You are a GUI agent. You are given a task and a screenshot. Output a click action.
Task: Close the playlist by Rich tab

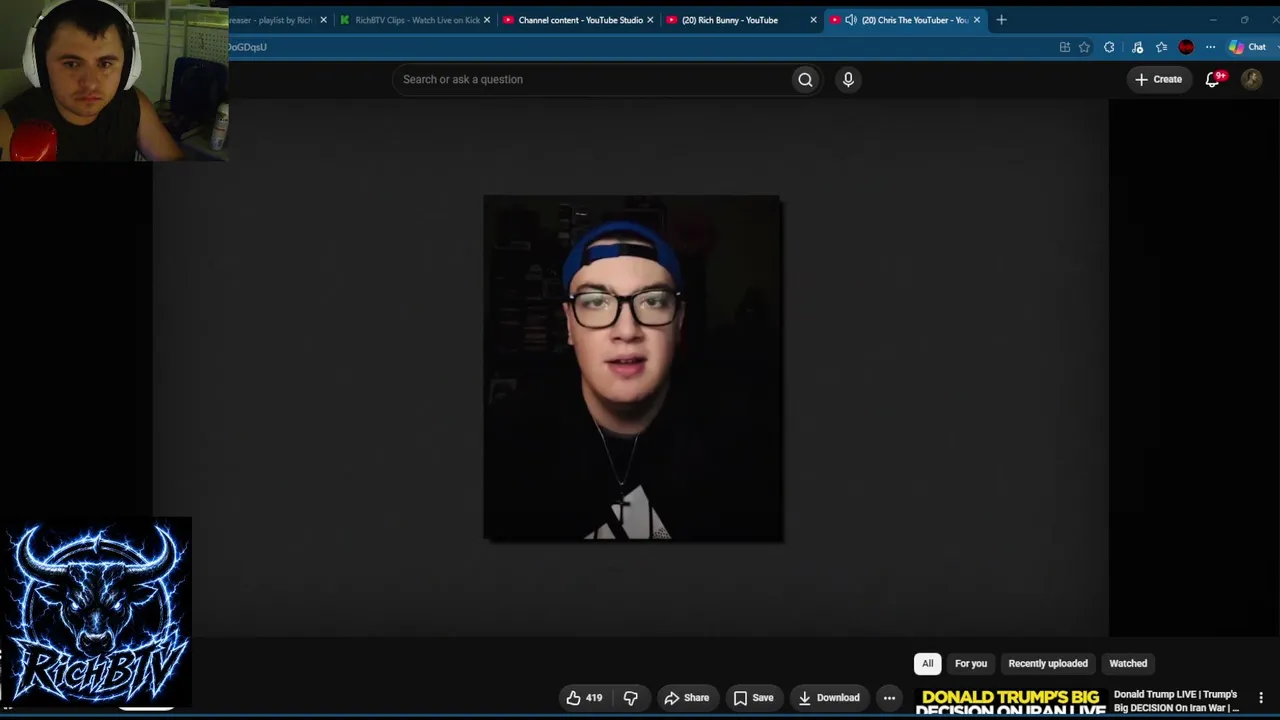(323, 20)
